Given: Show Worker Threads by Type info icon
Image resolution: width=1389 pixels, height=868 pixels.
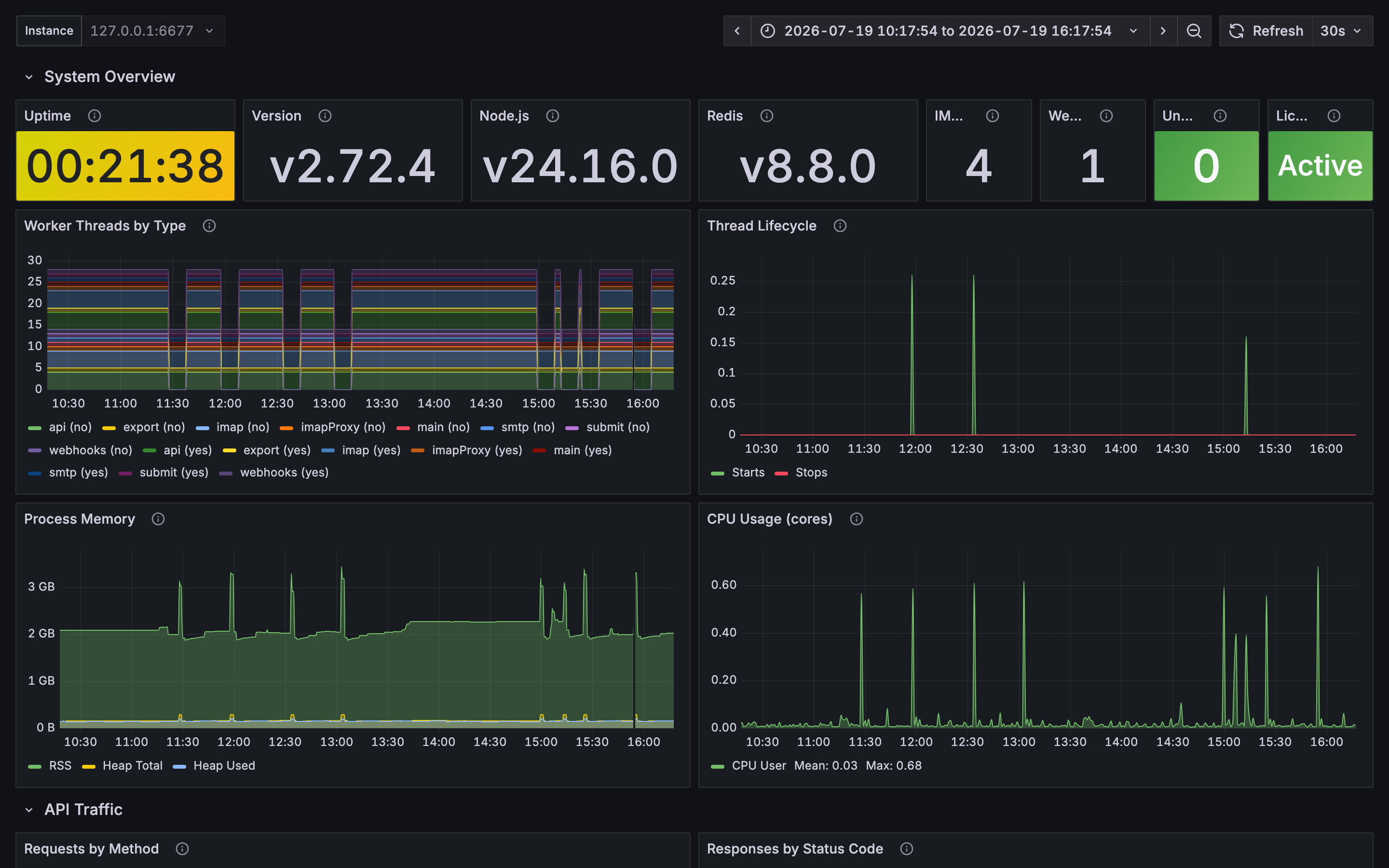Looking at the screenshot, I should pyautogui.click(x=209, y=226).
